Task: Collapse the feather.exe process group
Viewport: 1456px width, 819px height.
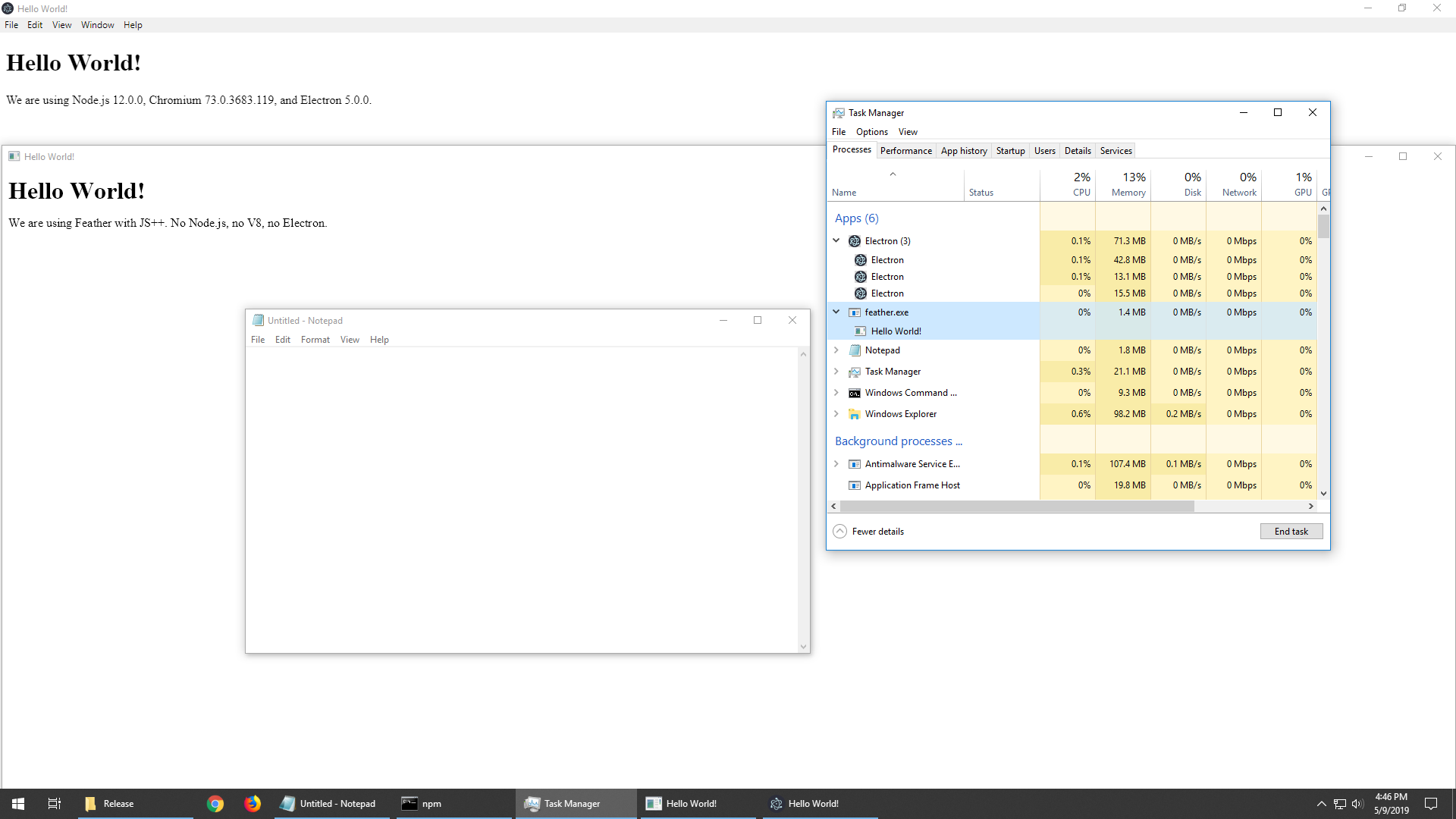Action: point(836,312)
